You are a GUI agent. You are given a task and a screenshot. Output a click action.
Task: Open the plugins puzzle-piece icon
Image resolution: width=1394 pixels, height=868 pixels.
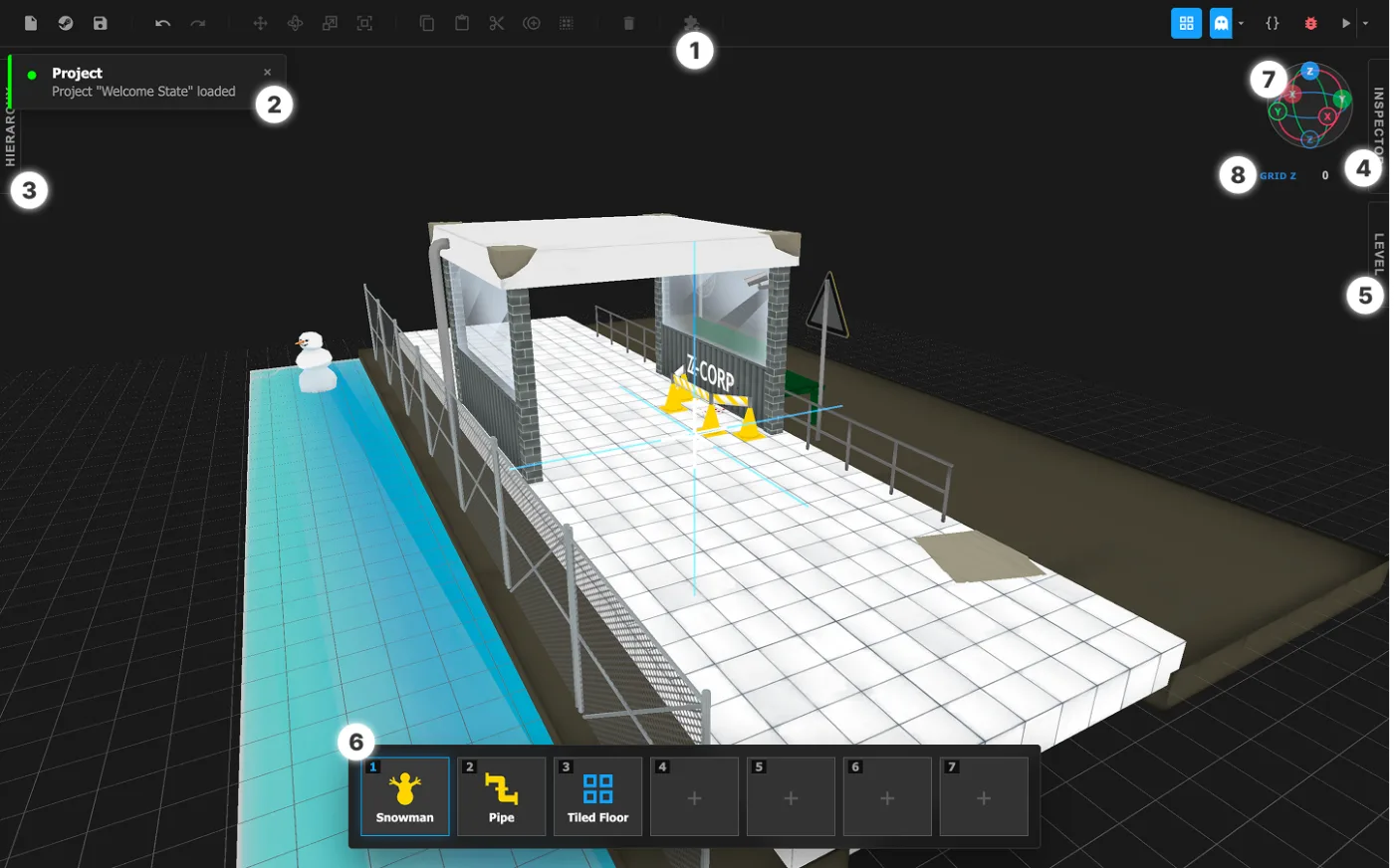[692, 22]
